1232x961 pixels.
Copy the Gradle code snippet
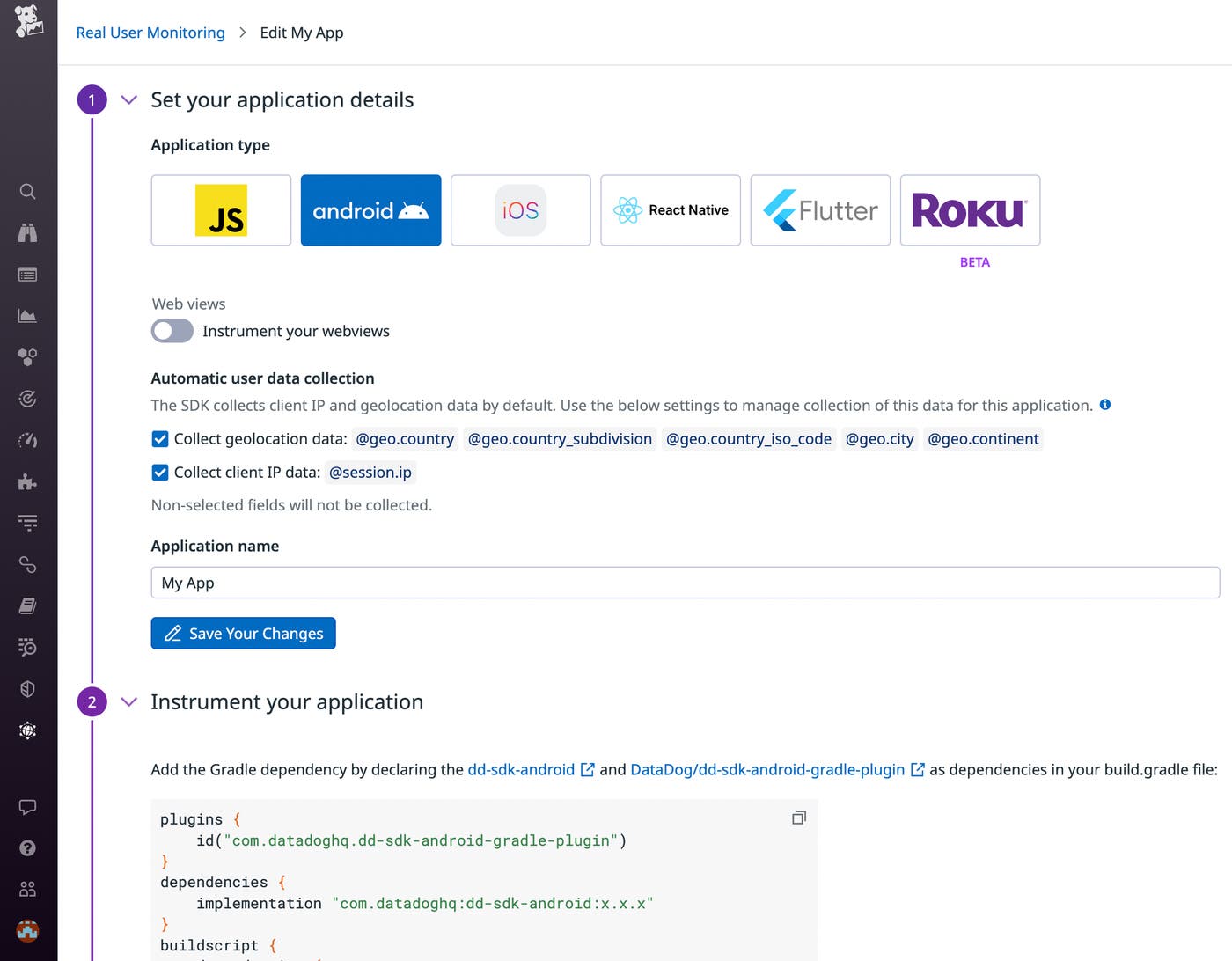[x=798, y=818]
